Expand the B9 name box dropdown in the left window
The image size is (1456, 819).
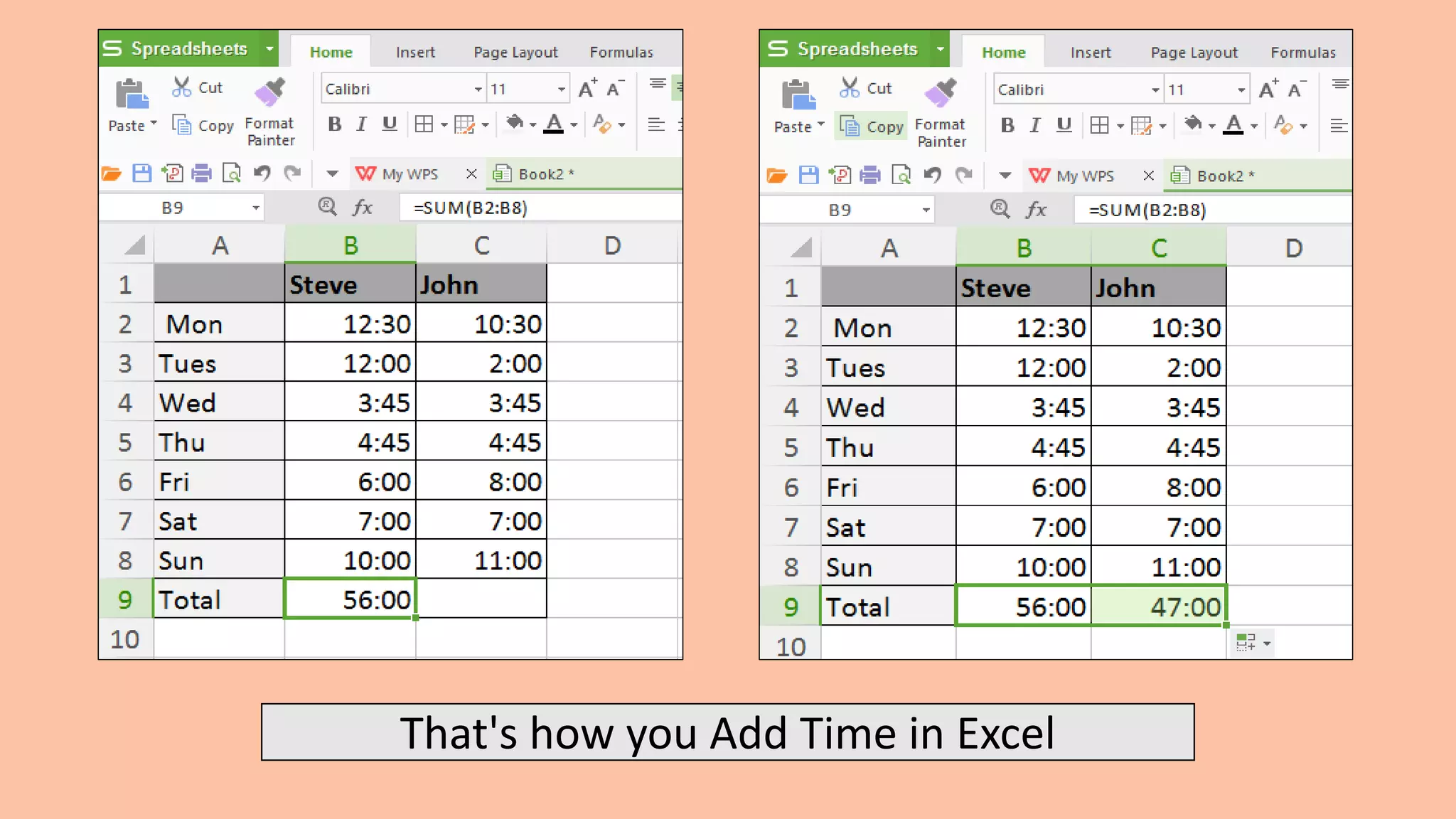255,208
